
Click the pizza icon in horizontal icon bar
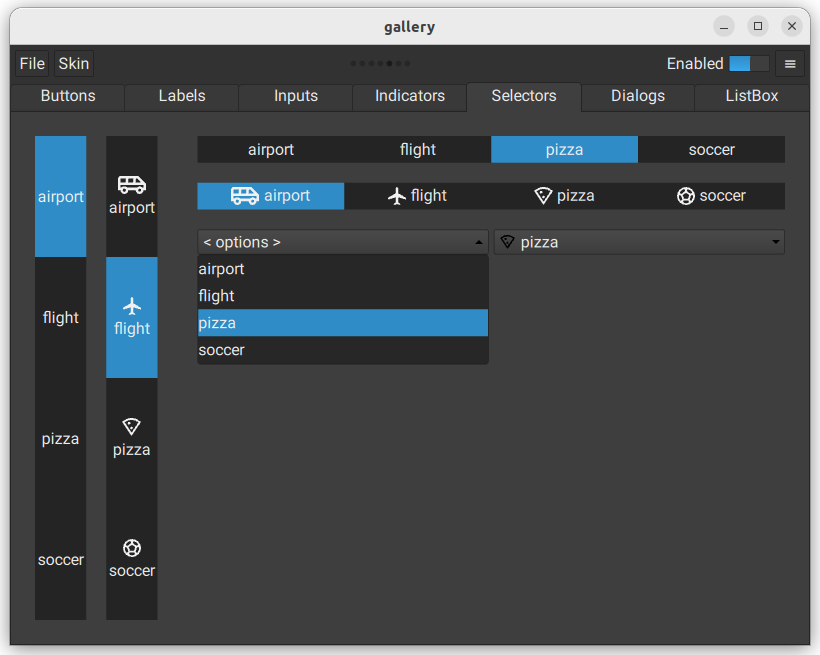pos(543,196)
